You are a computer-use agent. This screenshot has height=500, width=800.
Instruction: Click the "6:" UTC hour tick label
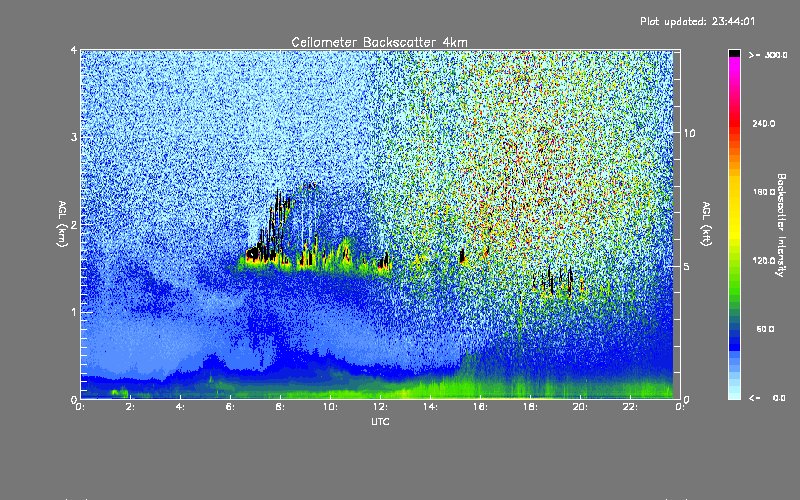(230, 407)
